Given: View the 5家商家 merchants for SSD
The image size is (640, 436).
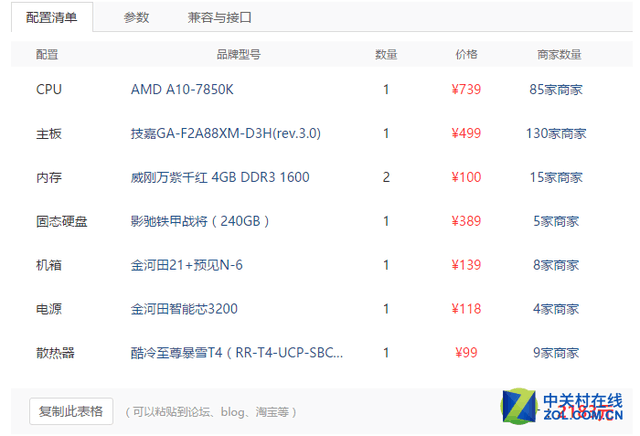Looking at the screenshot, I should [x=556, y=221].
